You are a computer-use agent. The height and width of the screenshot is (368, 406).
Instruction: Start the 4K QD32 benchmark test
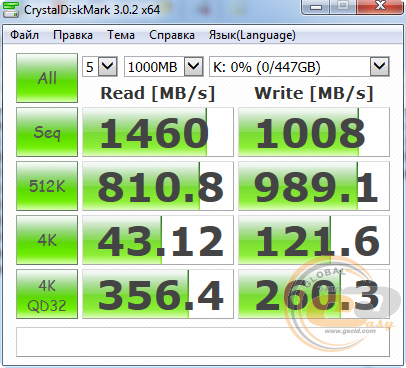[x=47, y=294]
